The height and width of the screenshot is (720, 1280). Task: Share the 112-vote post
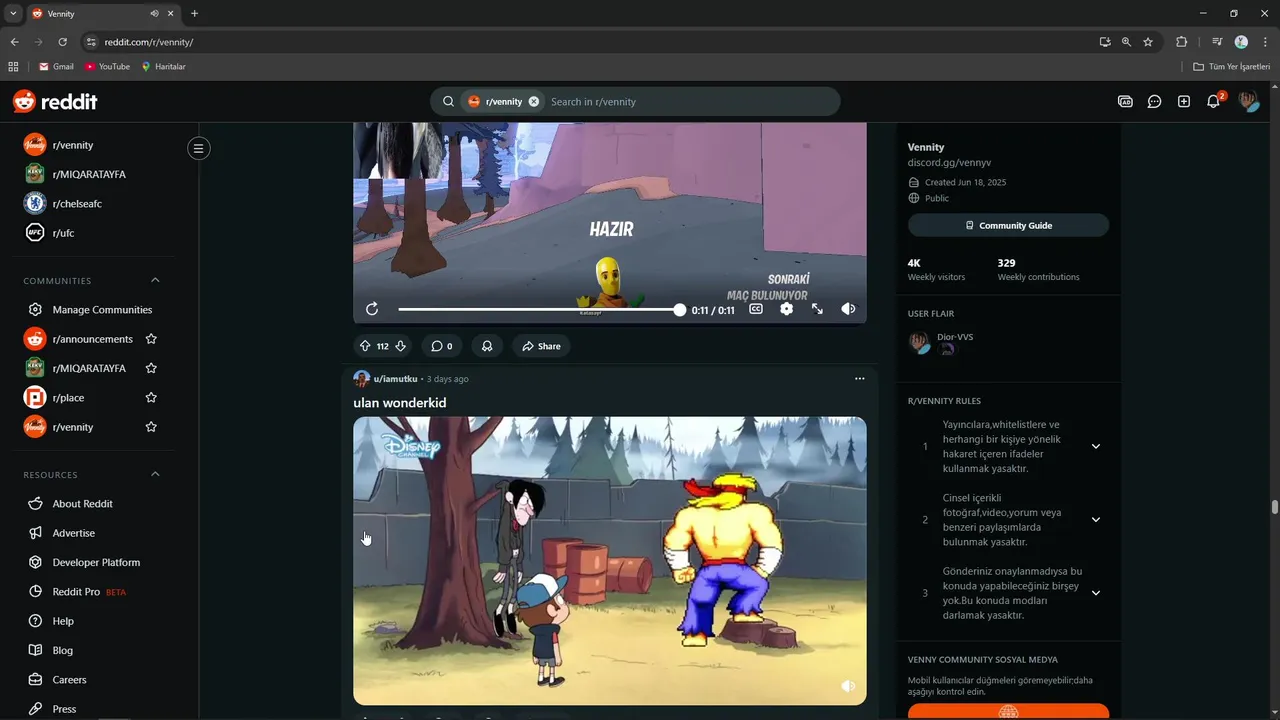tap(541, 346)
